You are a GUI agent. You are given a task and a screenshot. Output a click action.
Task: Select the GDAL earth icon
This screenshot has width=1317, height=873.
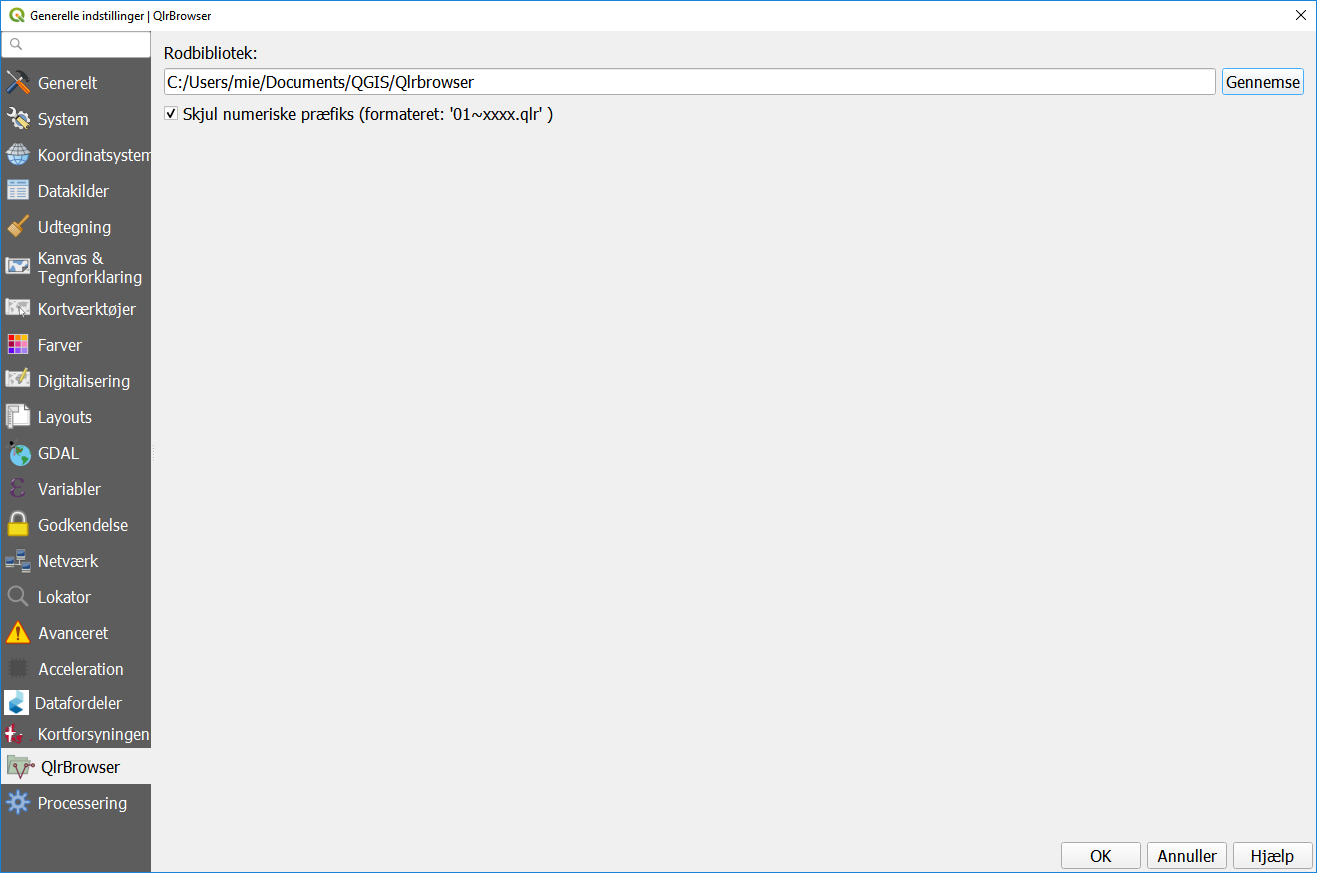18,453
